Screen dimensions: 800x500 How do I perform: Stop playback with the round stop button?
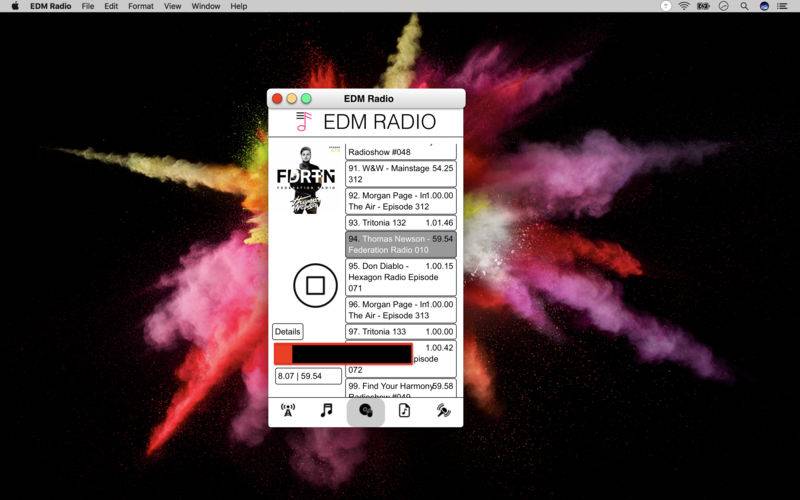(315, 286)
